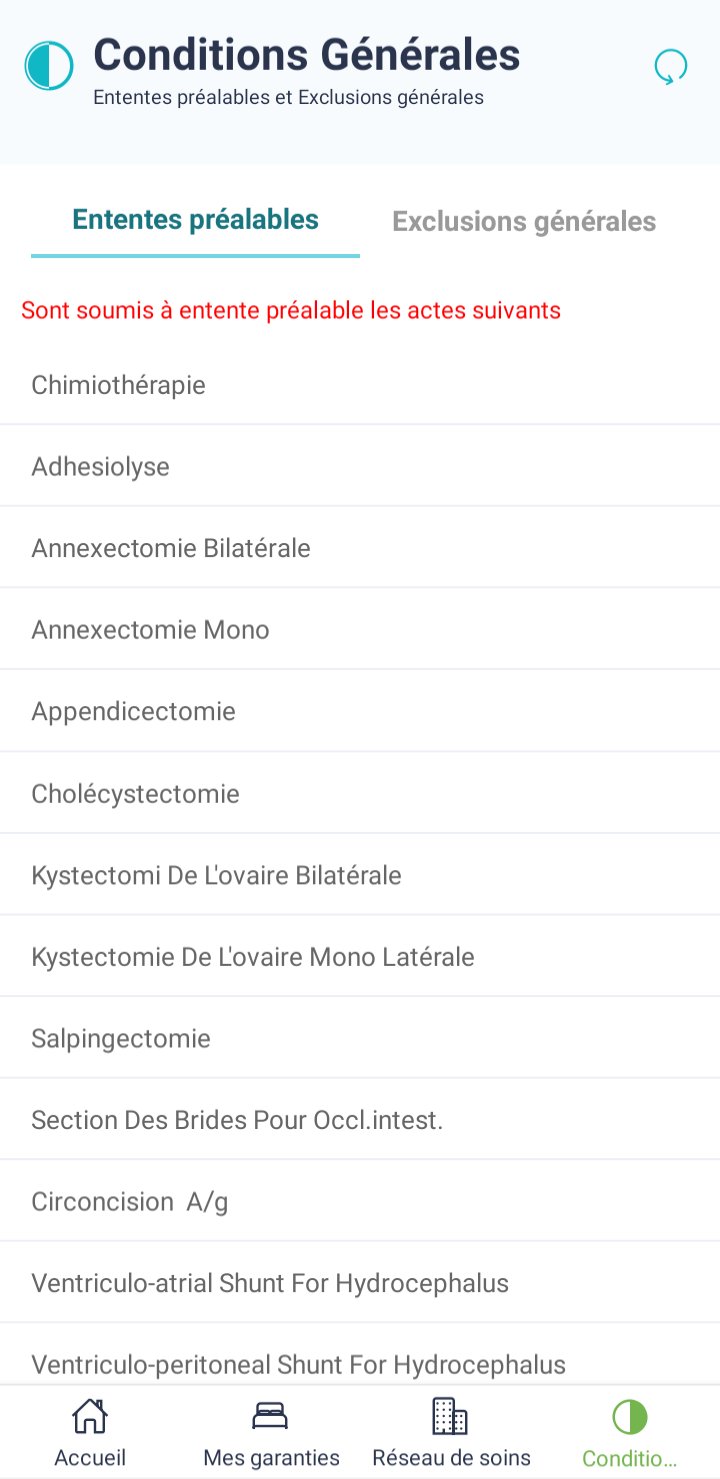Tap Section Des Brides Pour Occl.intest.

(360, 1120)
